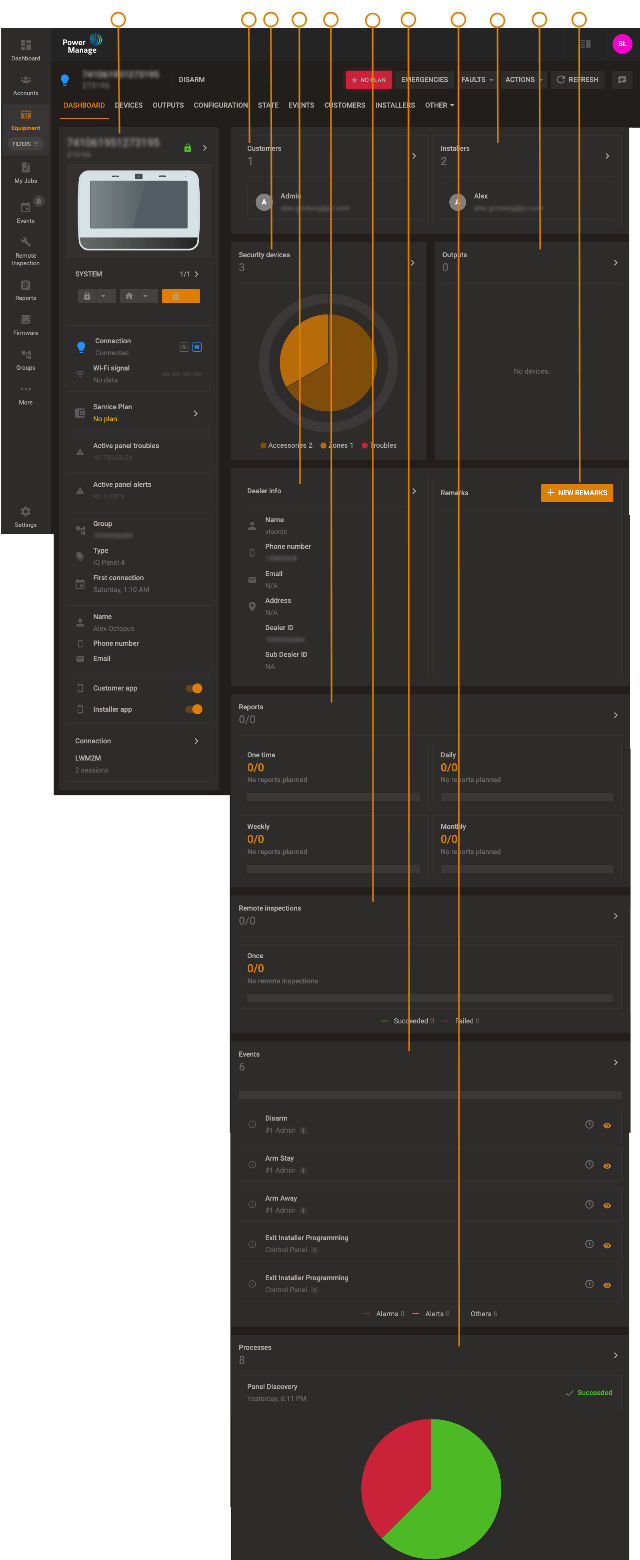This screenshot has height=1560, width=640.
Task: Expand the Outputs card chevron
Action: [615, 263]
